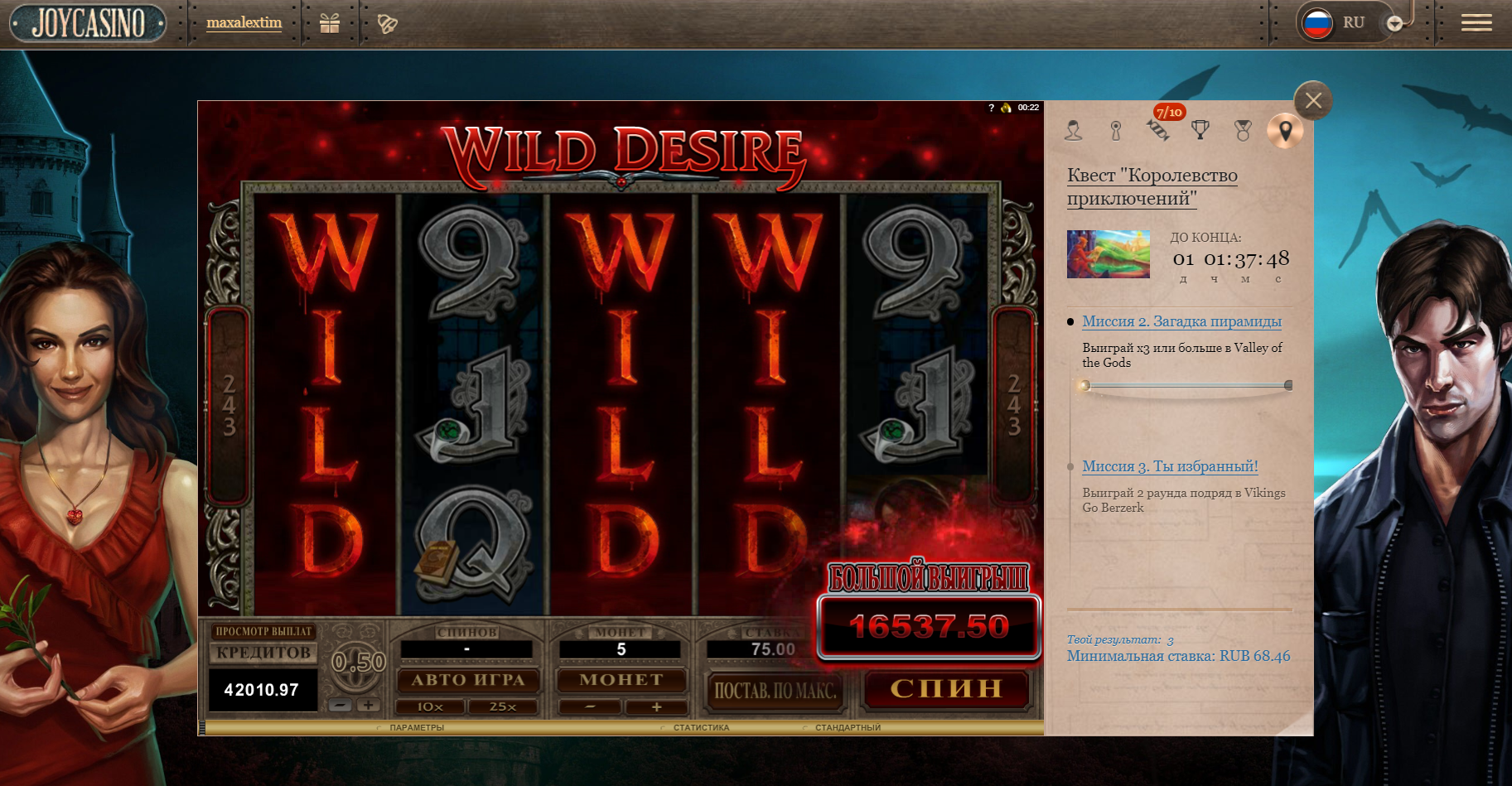Open the gift box bonuses icon
Viewport: 1512px width, 786px height.
click(x=330, y=23)
